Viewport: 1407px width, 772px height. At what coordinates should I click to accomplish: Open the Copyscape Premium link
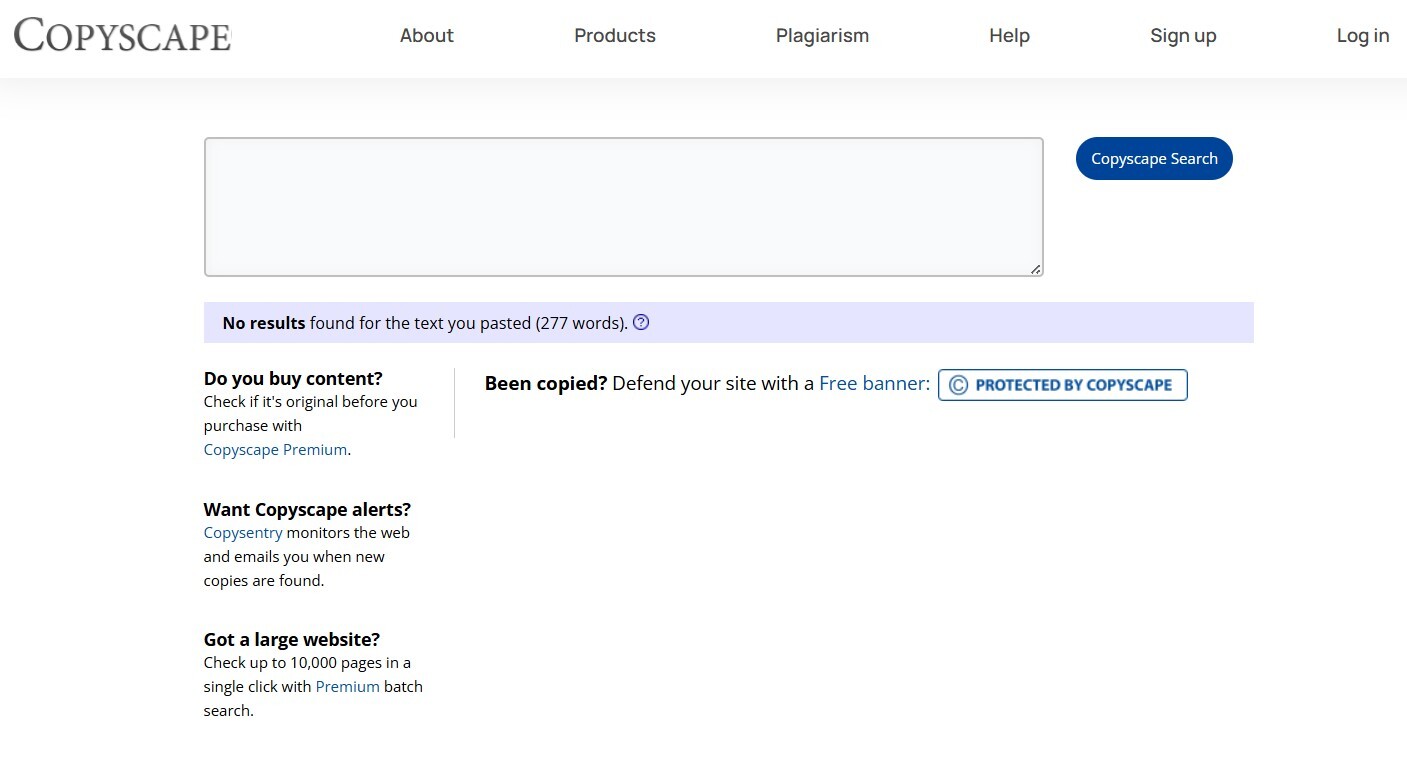click(x=275, y=449)
